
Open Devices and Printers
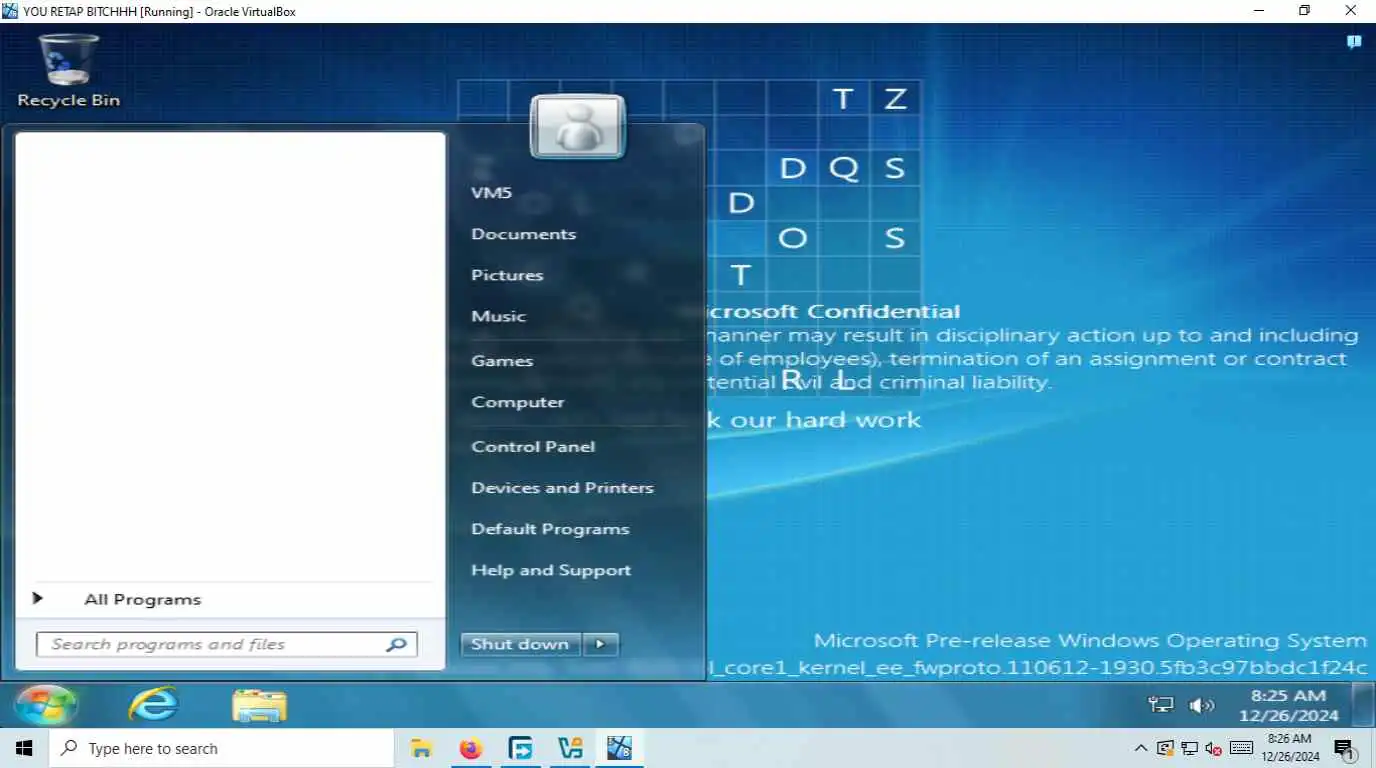[x=562, y=488]
